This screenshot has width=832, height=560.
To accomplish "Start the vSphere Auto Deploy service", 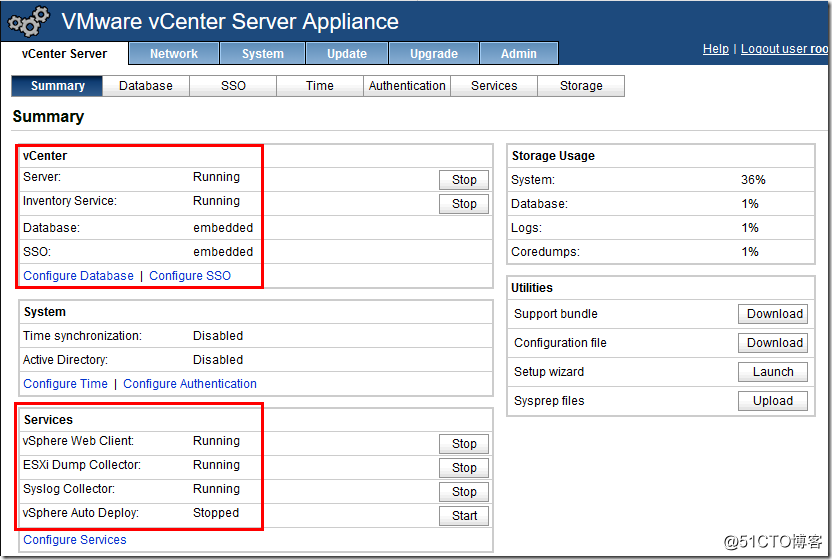I will click(464, 516).
